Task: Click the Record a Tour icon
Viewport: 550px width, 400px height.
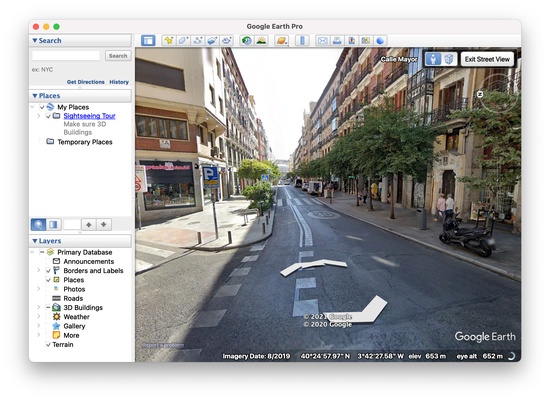Action: pyautogui.click(x=227, y=40)
